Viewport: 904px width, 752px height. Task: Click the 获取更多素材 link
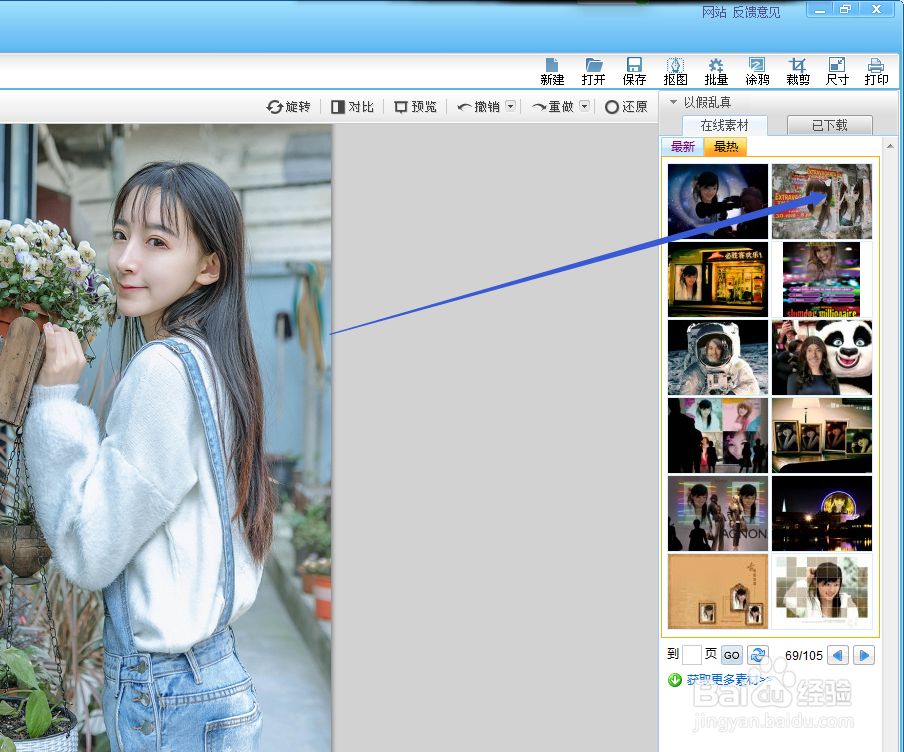[729, 680]
